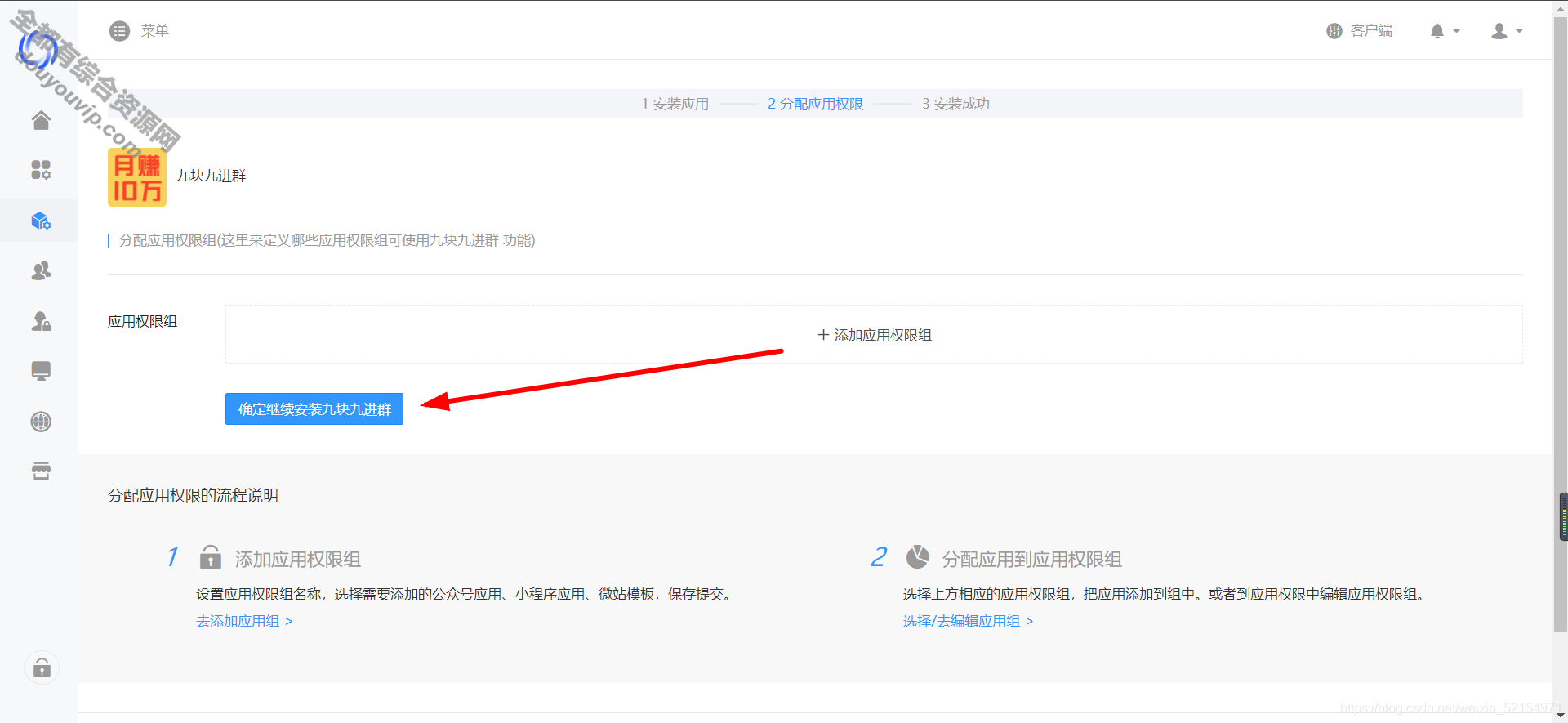
Task: Select step 3 安装成功
Action: tap(955, 104)
